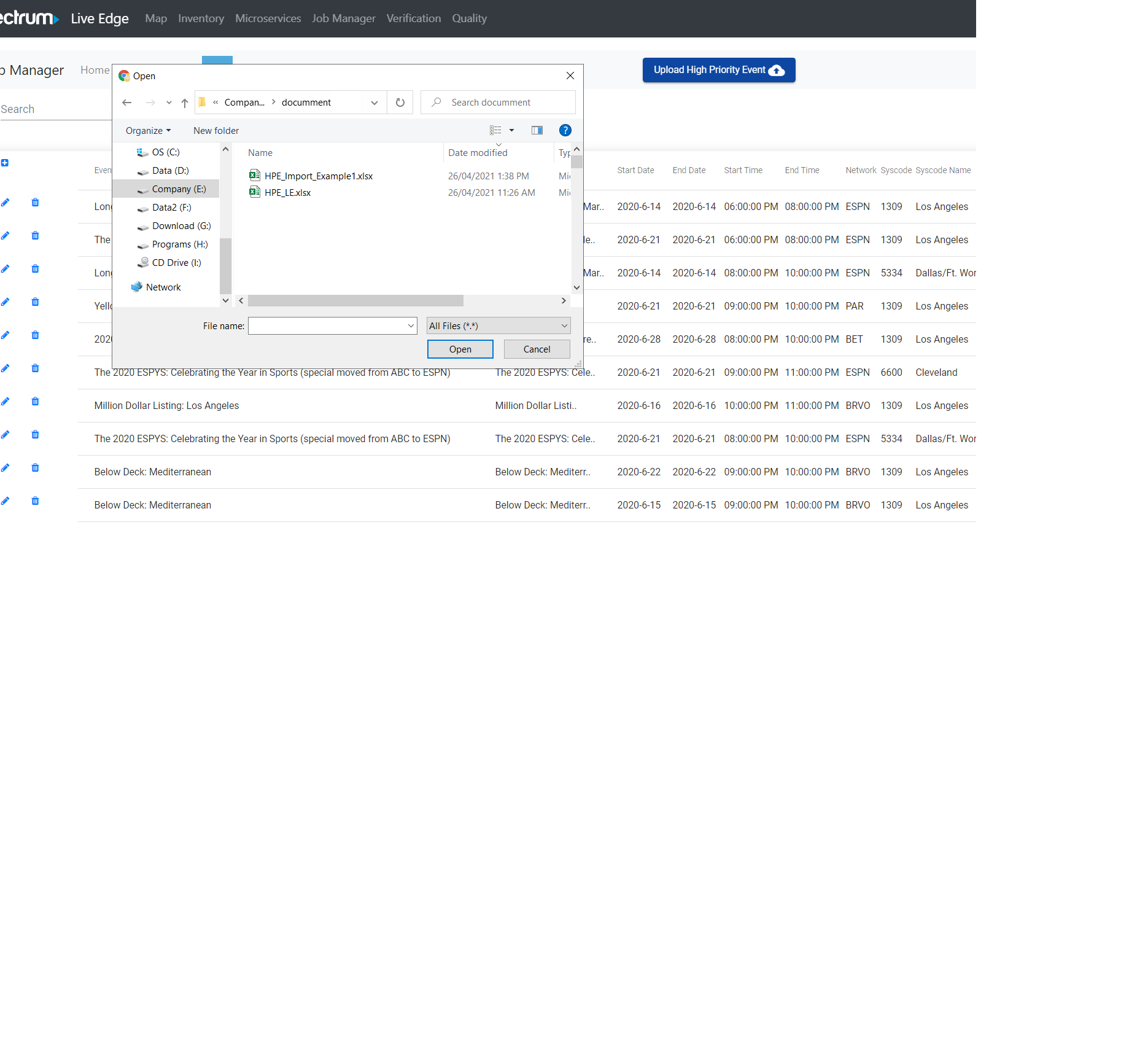Change view with the view icon
This screenshot has height=1044, width=1148.
(x=495, y=130)
